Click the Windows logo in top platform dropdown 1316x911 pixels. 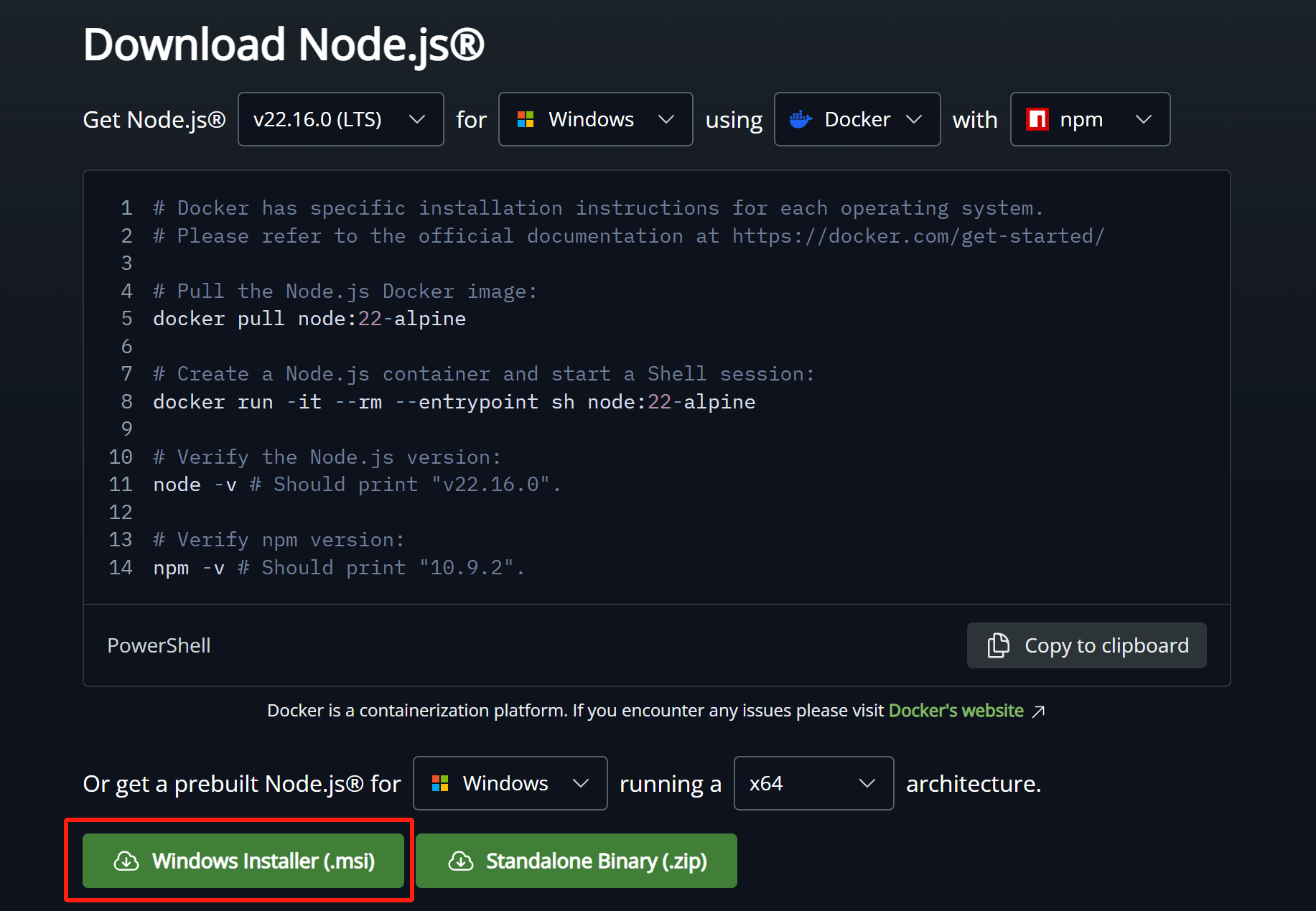click(x=526, y=119)
